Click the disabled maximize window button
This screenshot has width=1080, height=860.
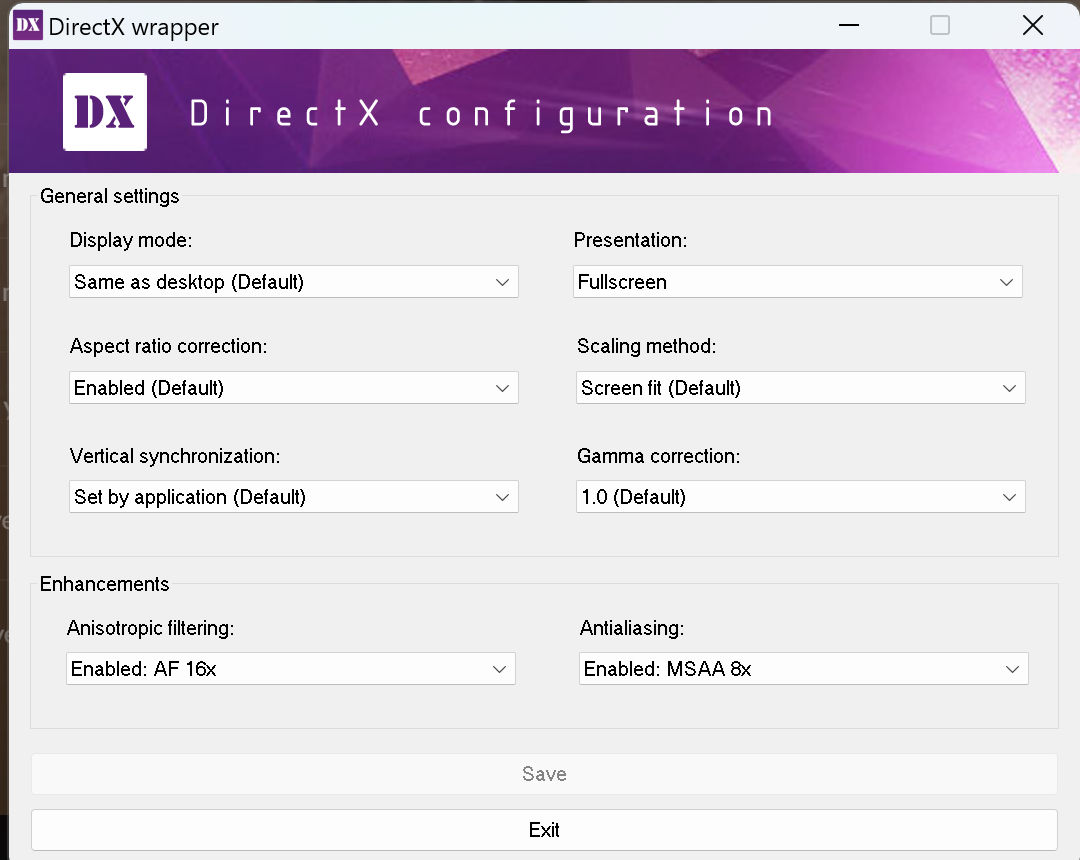tap(939, 25)
